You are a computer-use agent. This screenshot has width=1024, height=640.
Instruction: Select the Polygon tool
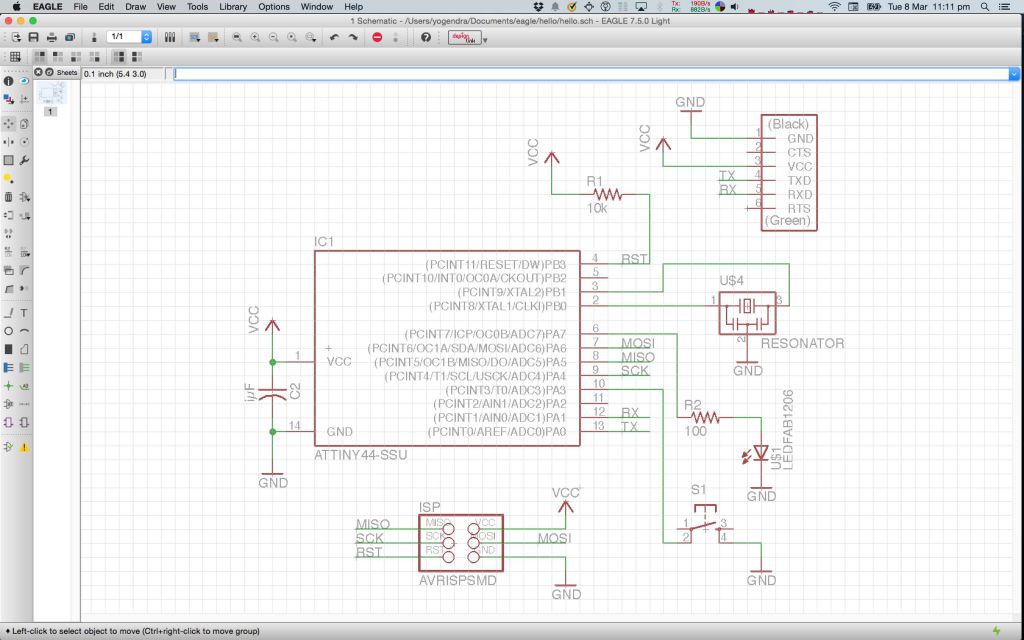pos(24,349)
